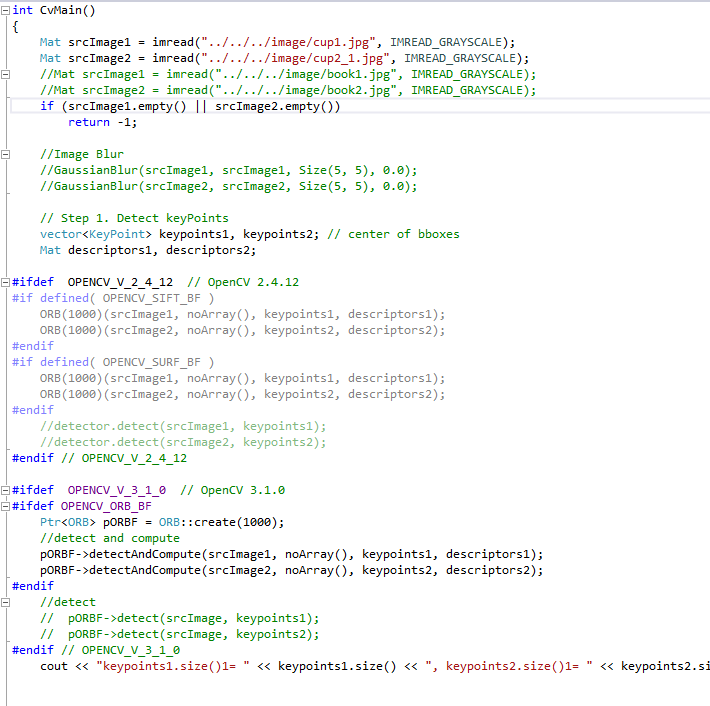The image size is (710, 706).
Task: Click the "cup2_1.jpg" image path string
Action: 295,58
